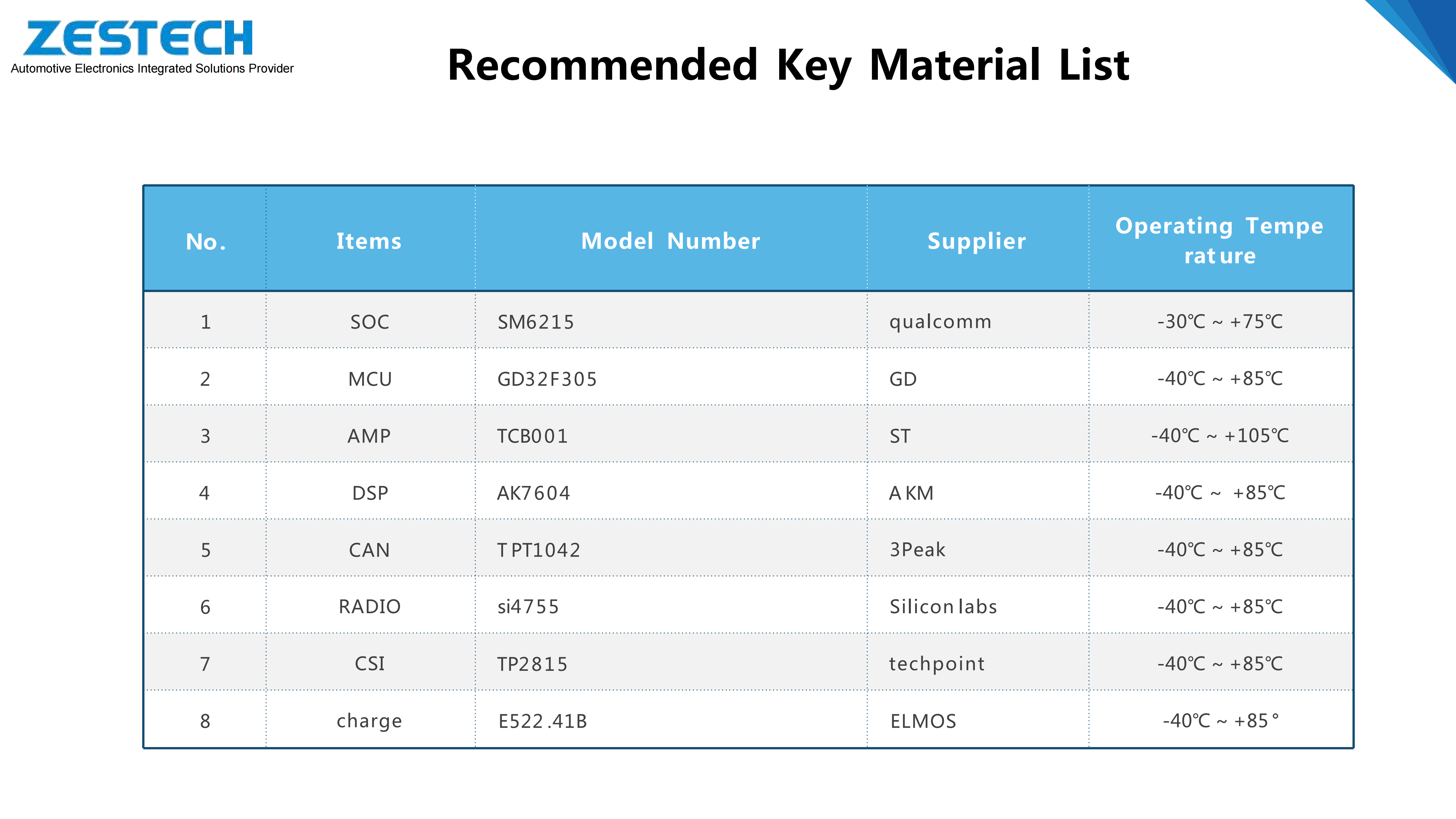The height and width of the screenshot is (819, 1456).
Task: Click the No. column header
Action: (205, 241)
